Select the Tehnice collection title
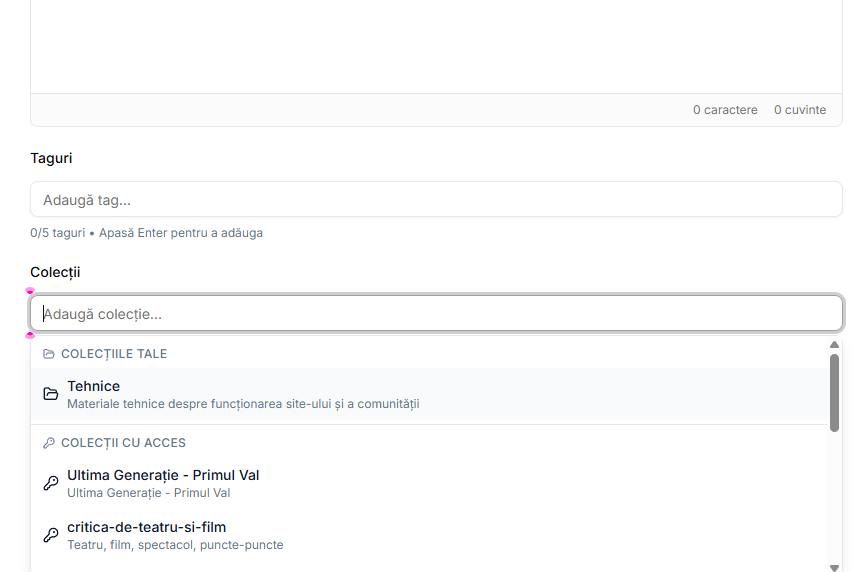 (x=94, y=386)
